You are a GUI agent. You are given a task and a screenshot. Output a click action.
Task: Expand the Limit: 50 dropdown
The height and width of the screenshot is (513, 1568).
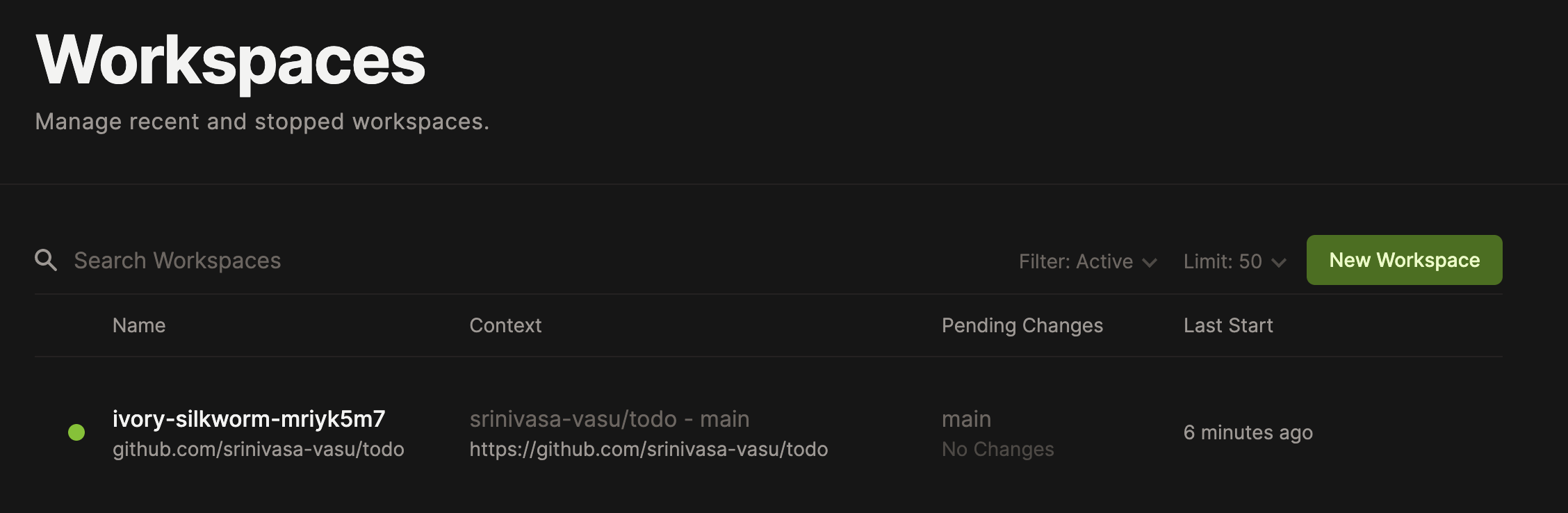(x=1223, y=261)
